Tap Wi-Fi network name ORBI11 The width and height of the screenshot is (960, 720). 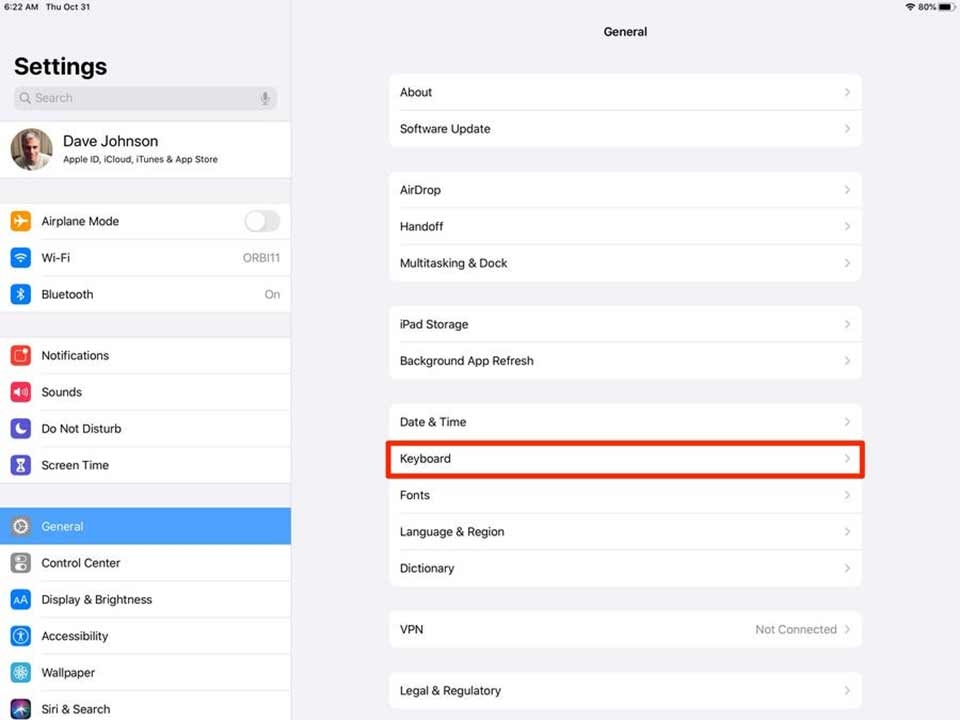pos(261,258)
